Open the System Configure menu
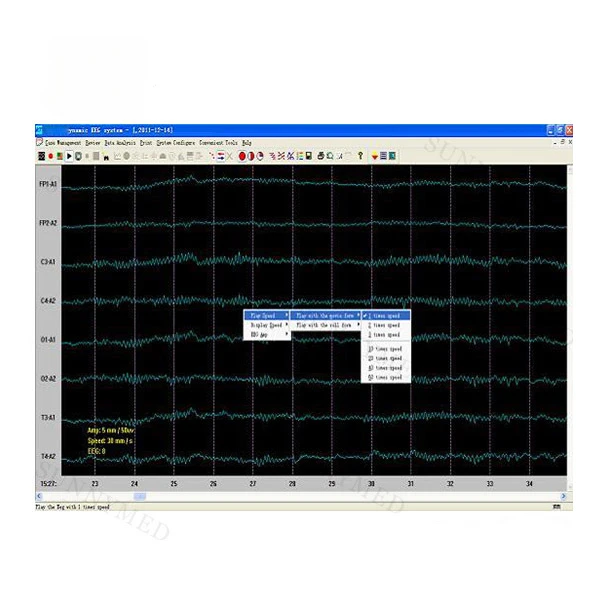This screenshot has width=602, height=615. coord(175,143)
